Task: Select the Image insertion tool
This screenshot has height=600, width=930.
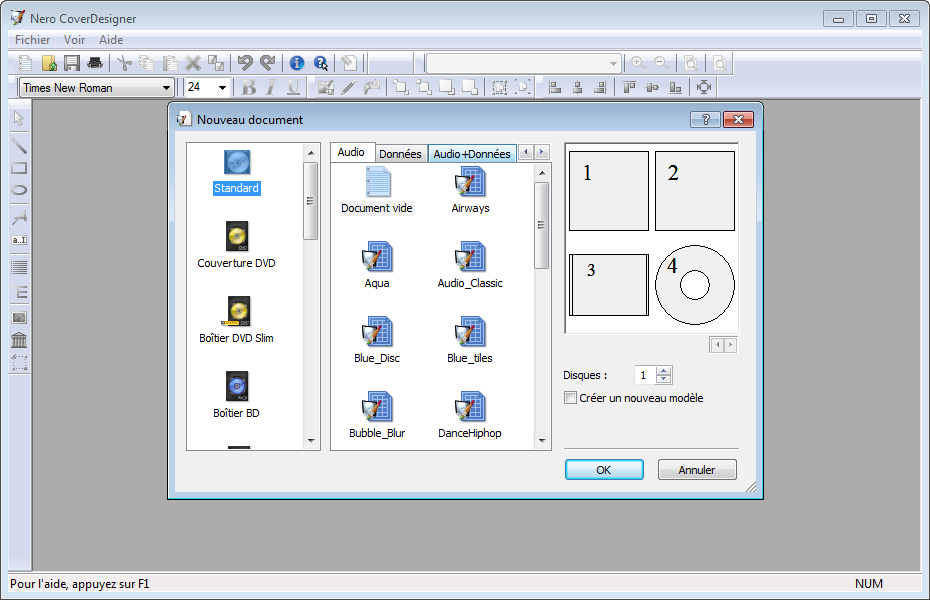Action: (15, 317)
